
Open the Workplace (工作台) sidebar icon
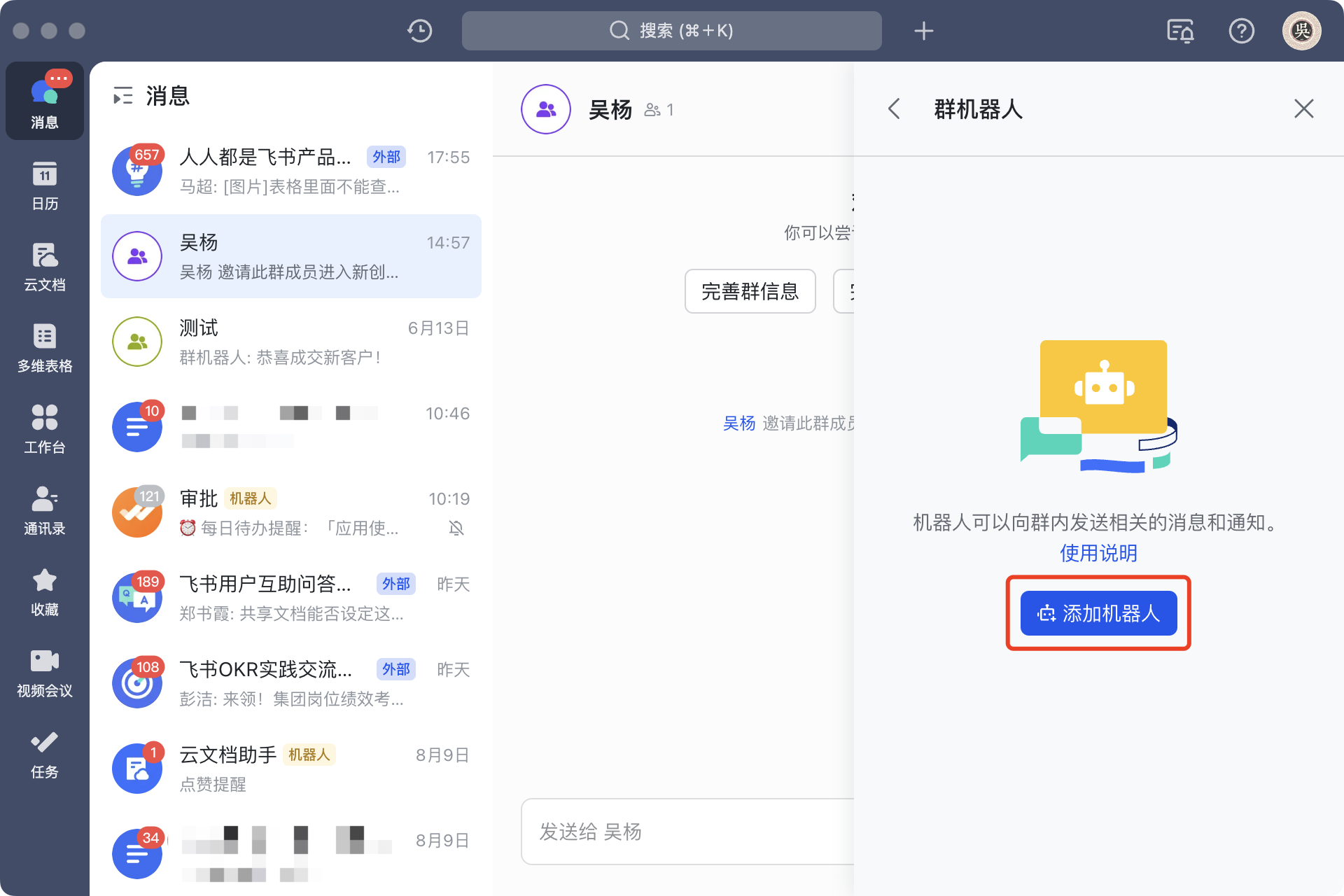pyautogui.click(x=45, y=428)
